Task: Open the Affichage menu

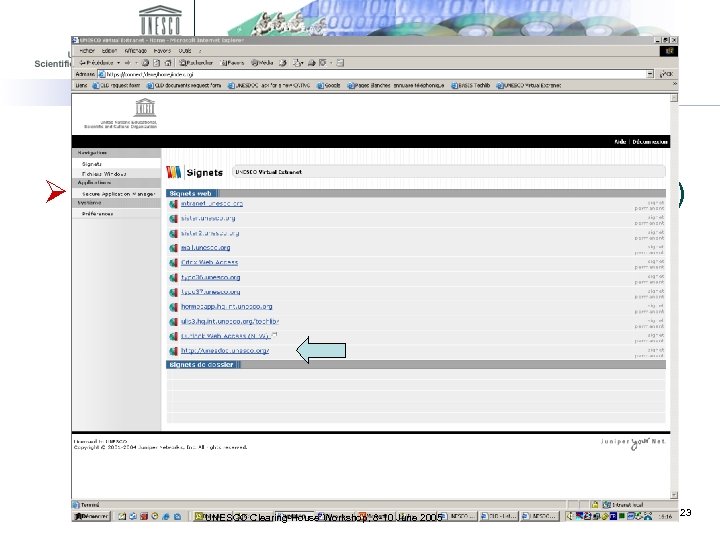Action: 135,51
